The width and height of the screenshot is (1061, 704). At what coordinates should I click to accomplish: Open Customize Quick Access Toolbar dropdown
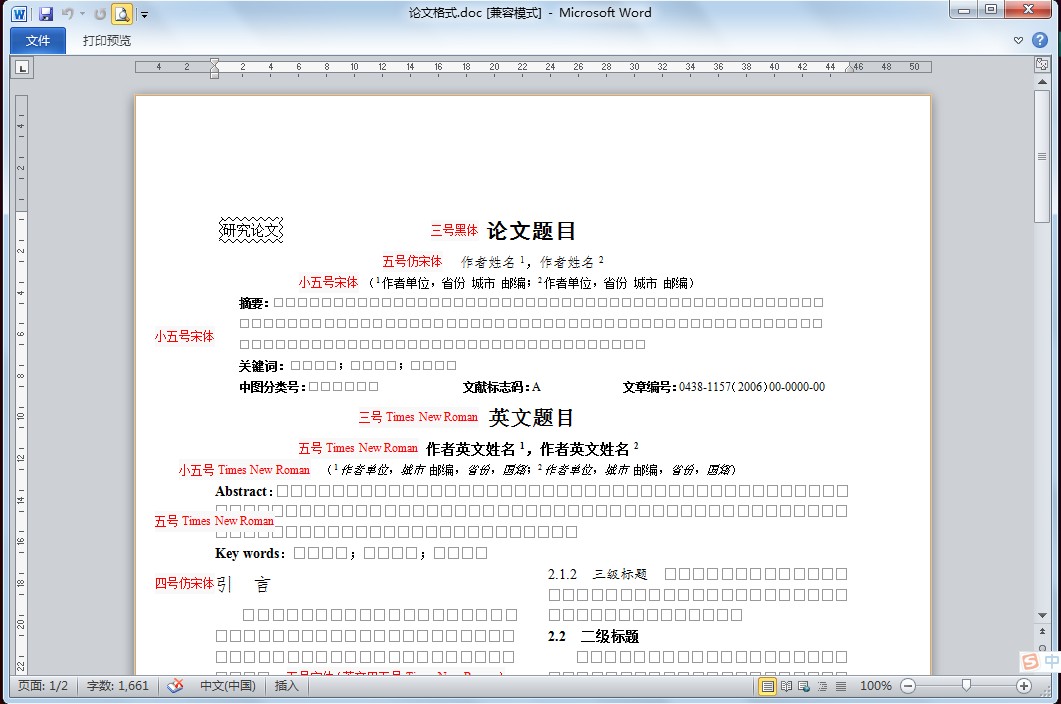click(x=143, y=14)
